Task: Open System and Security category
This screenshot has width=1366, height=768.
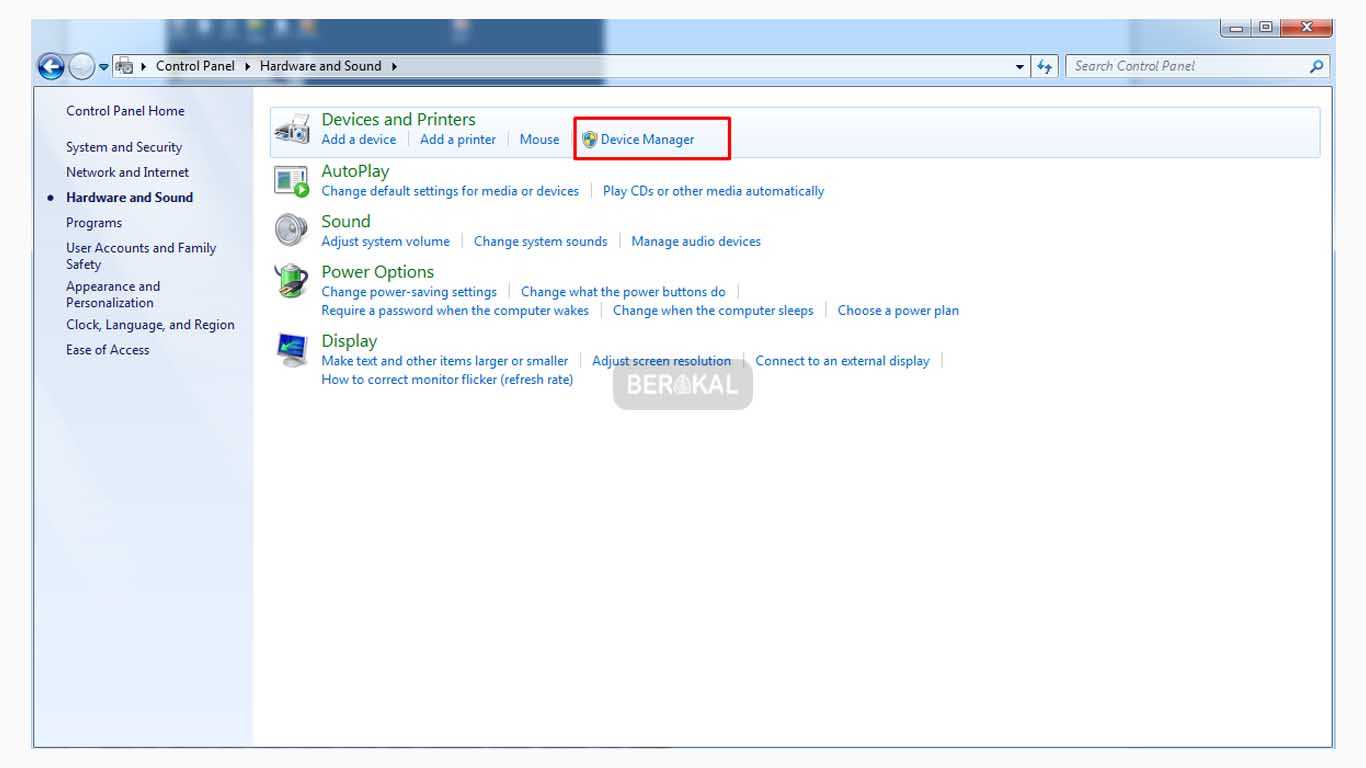Action: coord(124,147)
